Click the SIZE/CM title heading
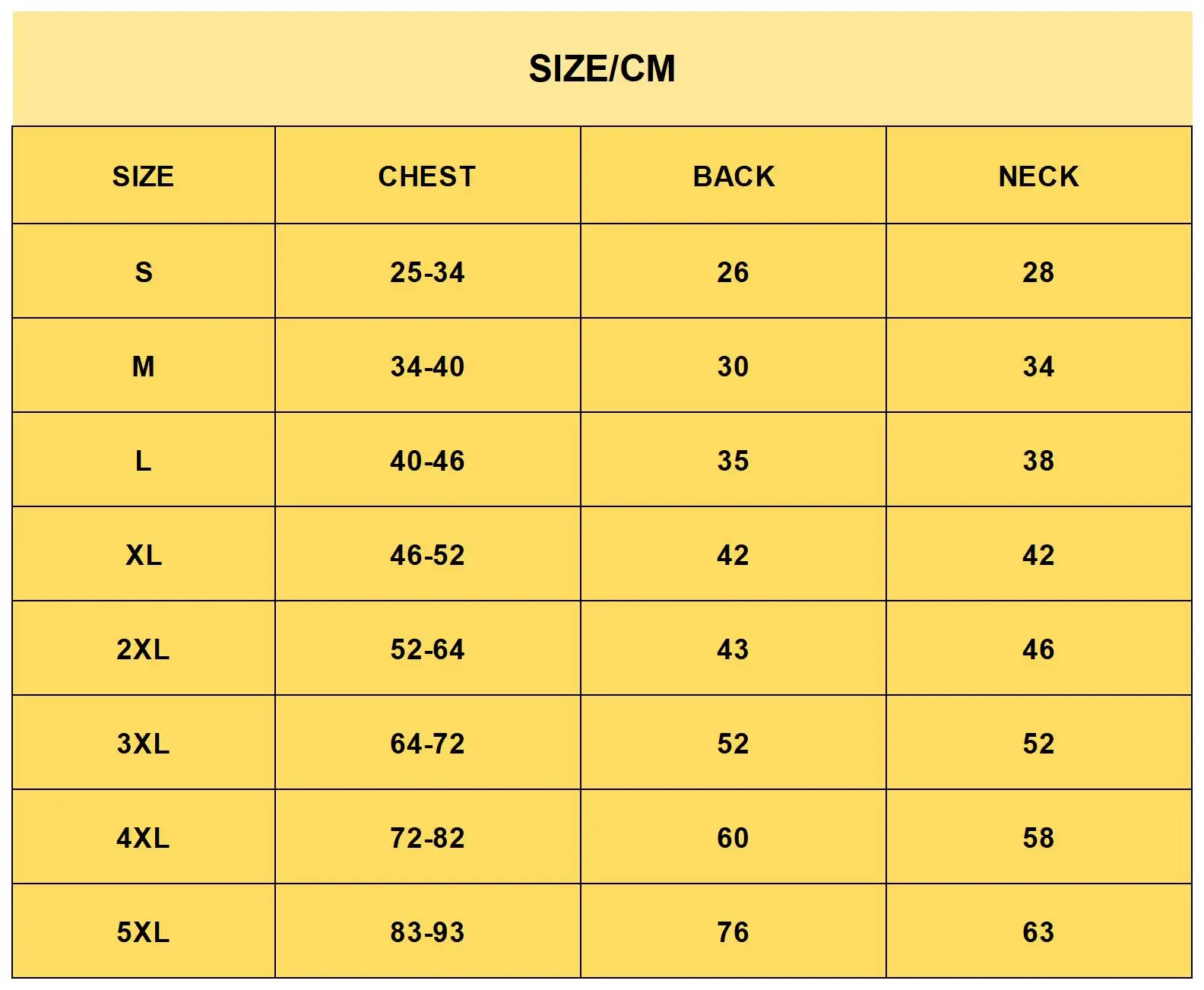Viewport: 1204px width, 990px height. pos(602,68)
